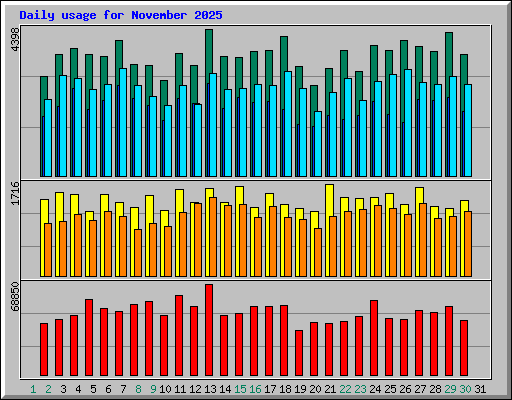Viewport: 512px width, 400px height.
Task: Click the 4398 axis label of the top chart
Action: pos(15,40)
